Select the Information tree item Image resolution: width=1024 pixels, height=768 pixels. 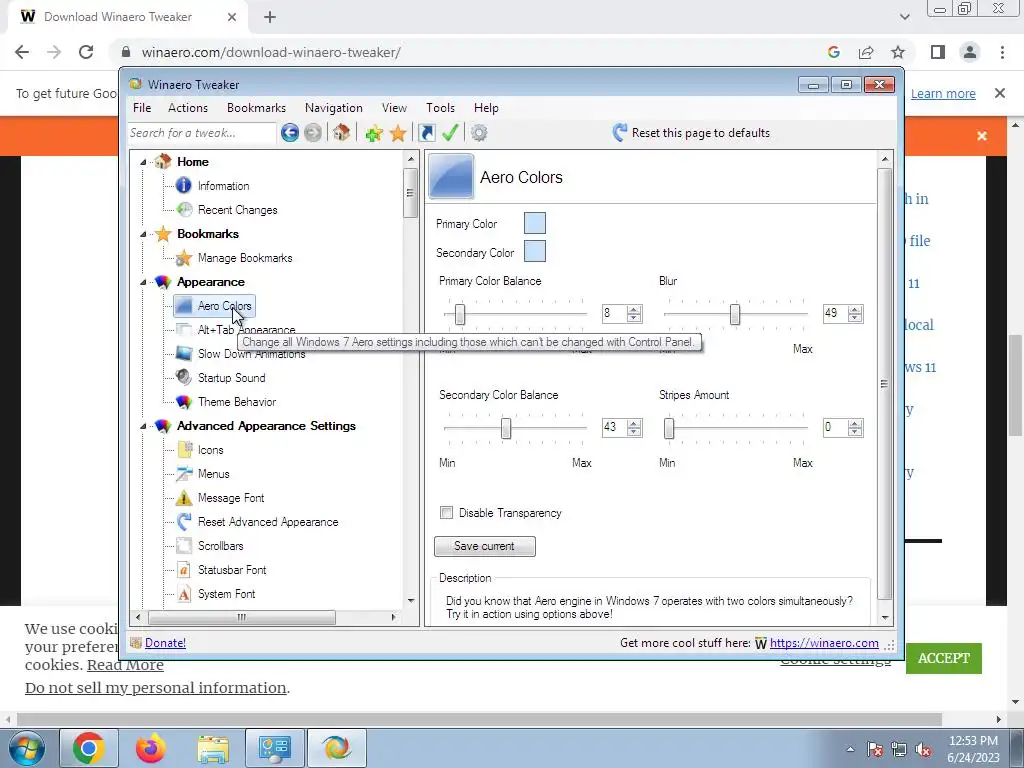coord(223,186)
